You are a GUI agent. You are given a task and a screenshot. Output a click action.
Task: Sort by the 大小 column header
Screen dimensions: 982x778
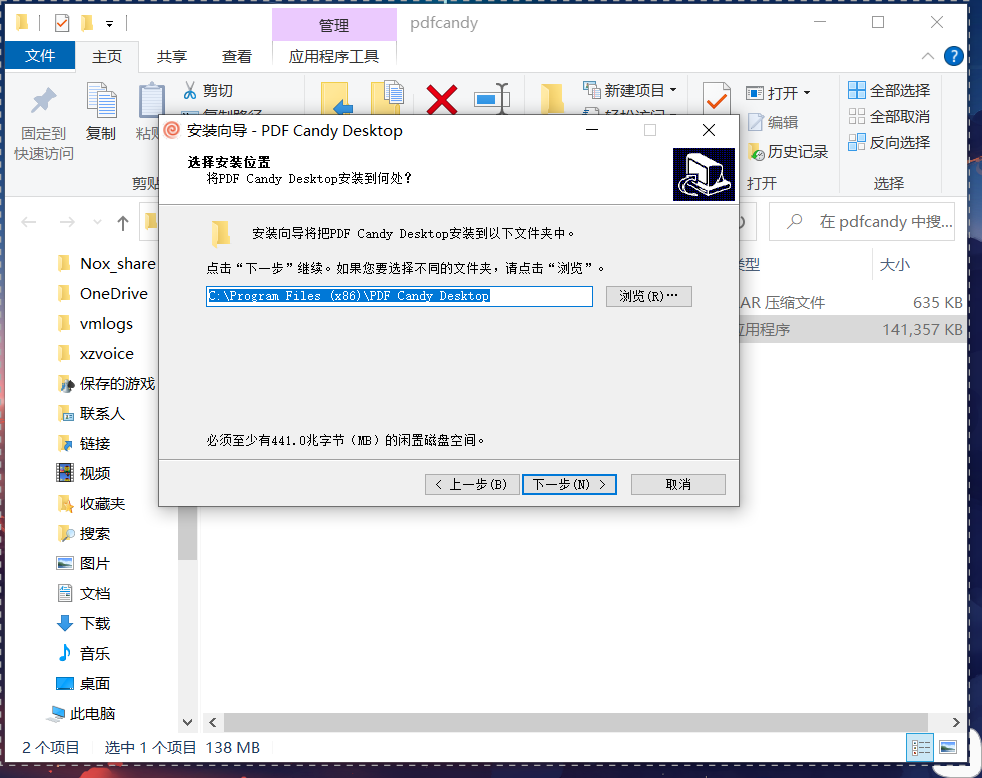pos(894,264)
